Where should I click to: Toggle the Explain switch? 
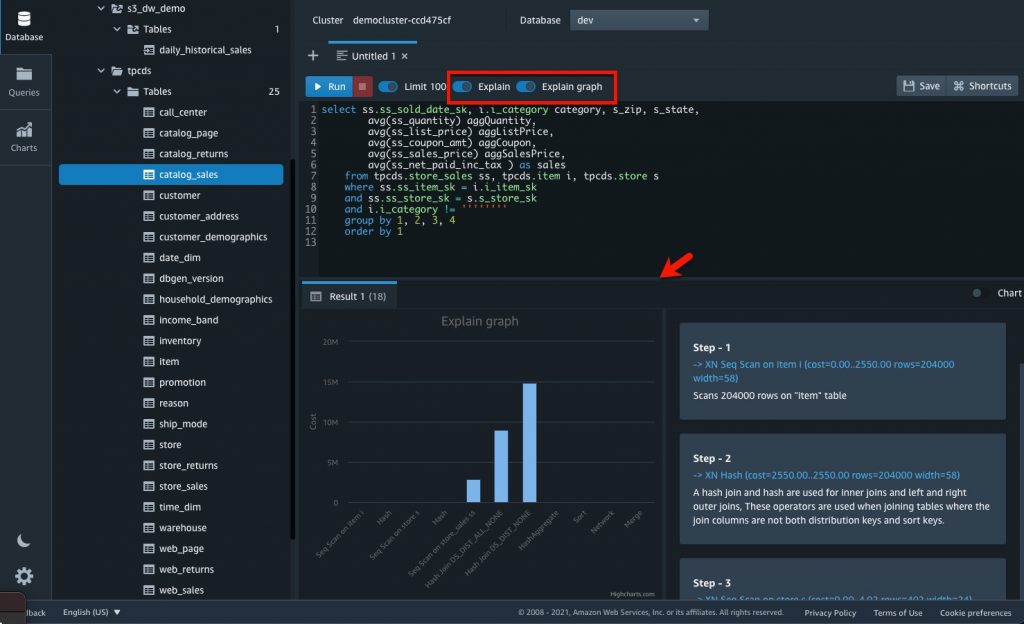(x=462, y=86)
